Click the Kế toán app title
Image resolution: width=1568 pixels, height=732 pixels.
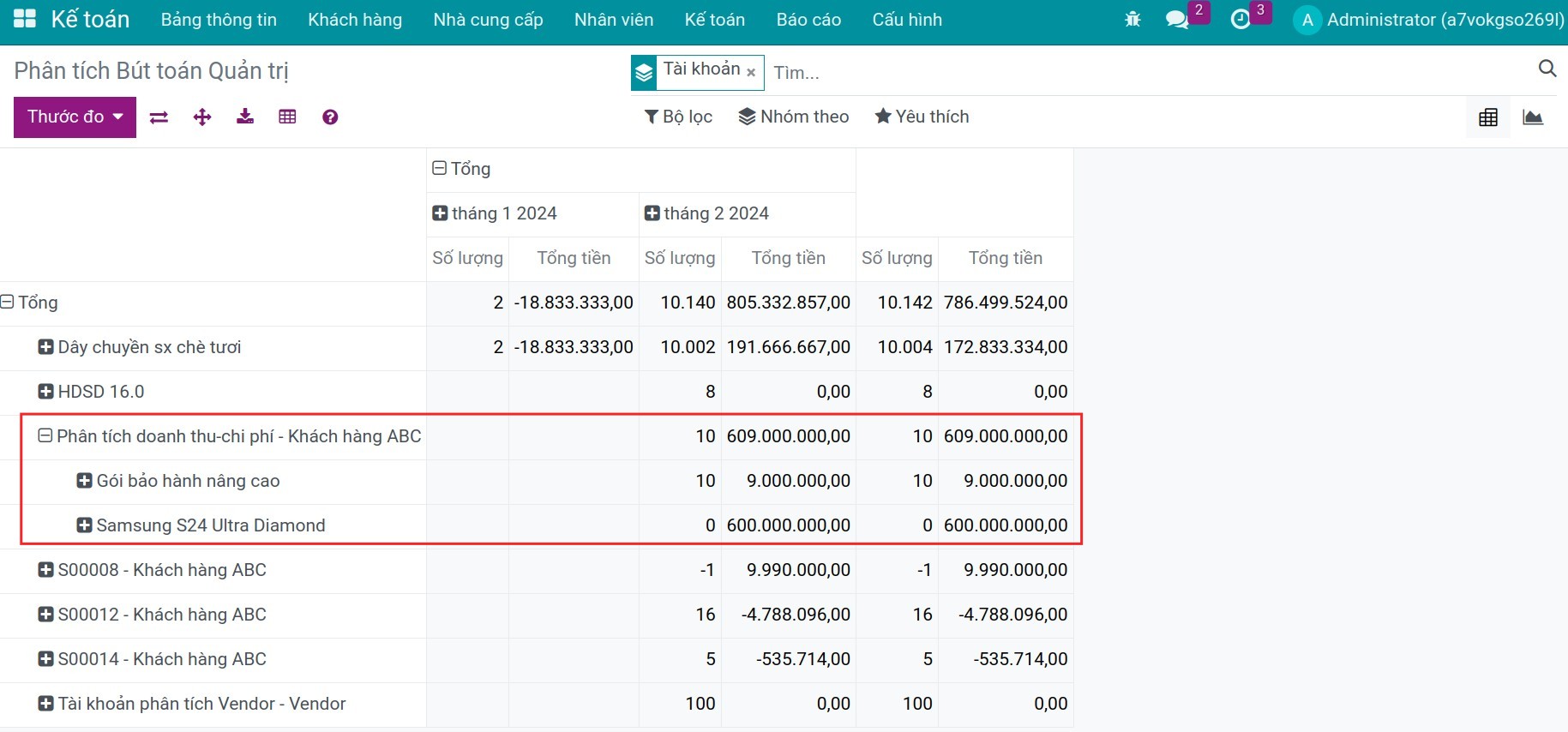[90, 19]
